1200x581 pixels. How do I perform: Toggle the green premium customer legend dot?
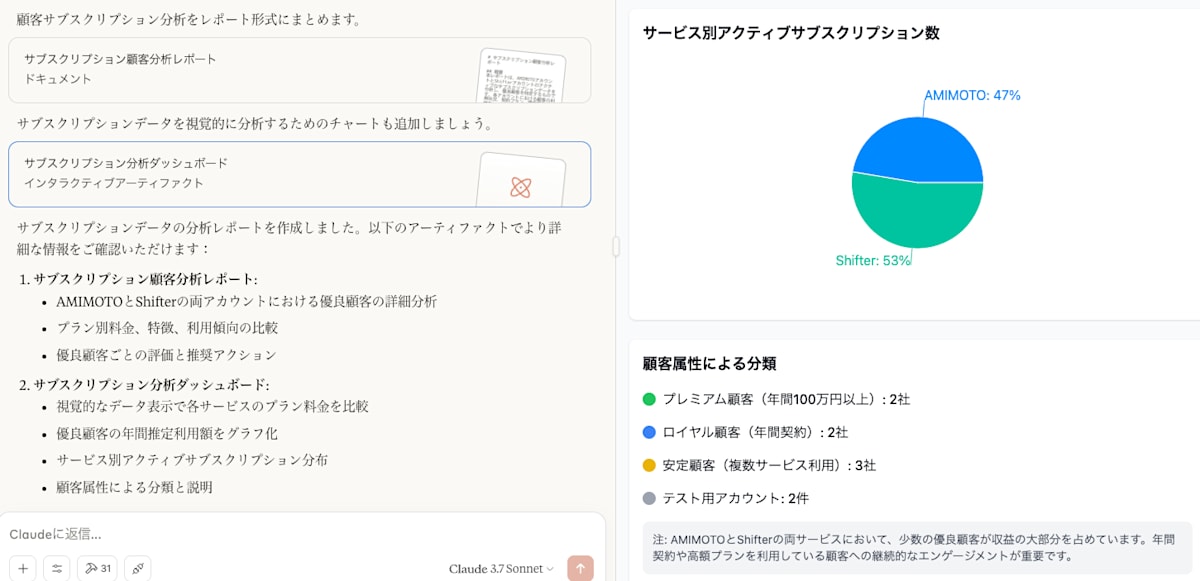coord(651,398)
